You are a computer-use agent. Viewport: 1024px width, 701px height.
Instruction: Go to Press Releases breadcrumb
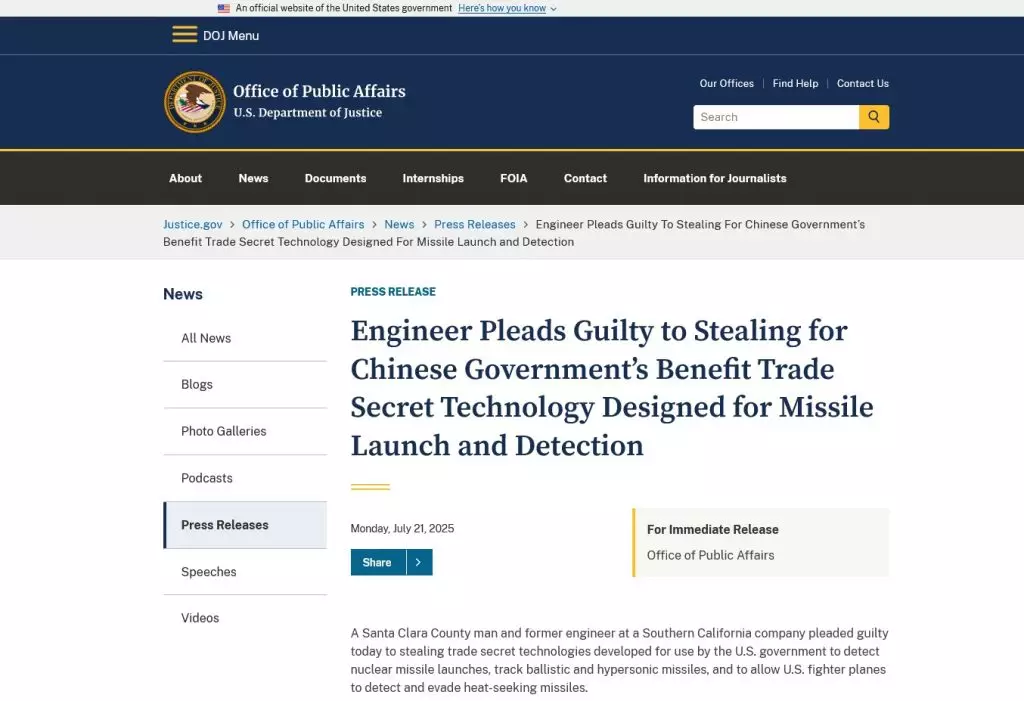click(x=475, y=225)
